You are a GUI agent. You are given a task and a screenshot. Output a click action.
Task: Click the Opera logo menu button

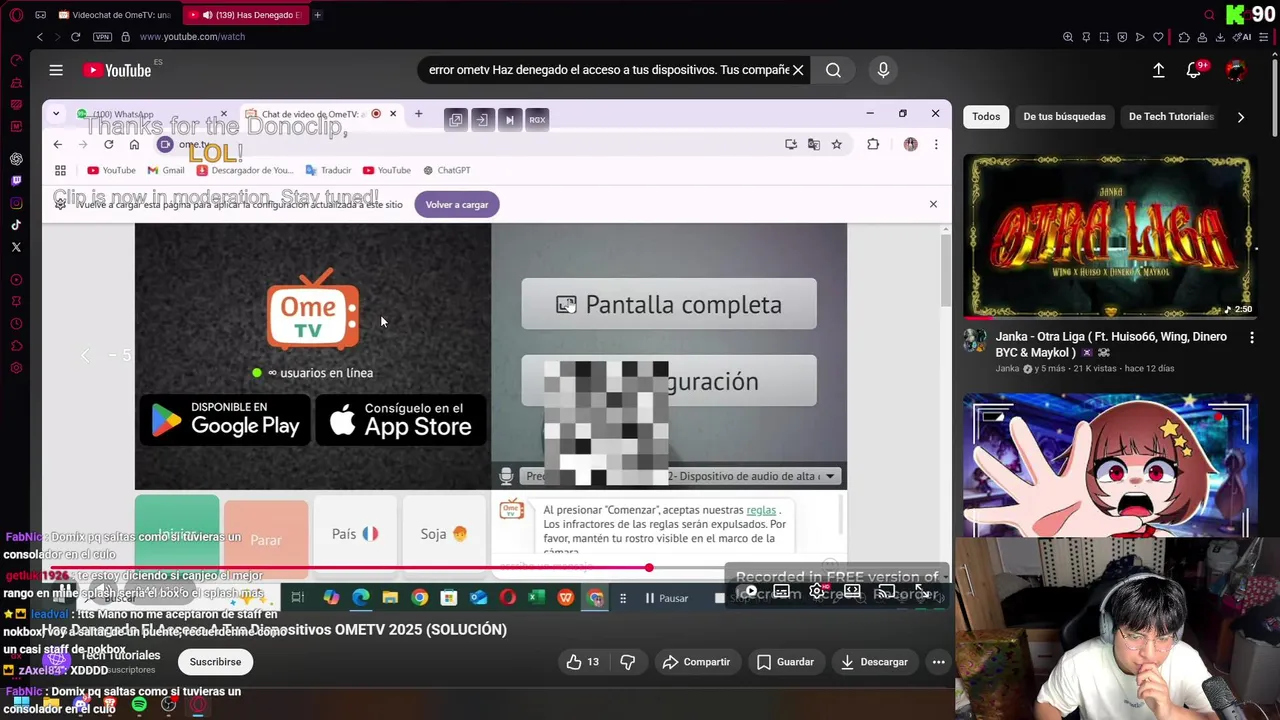[16, 15]
